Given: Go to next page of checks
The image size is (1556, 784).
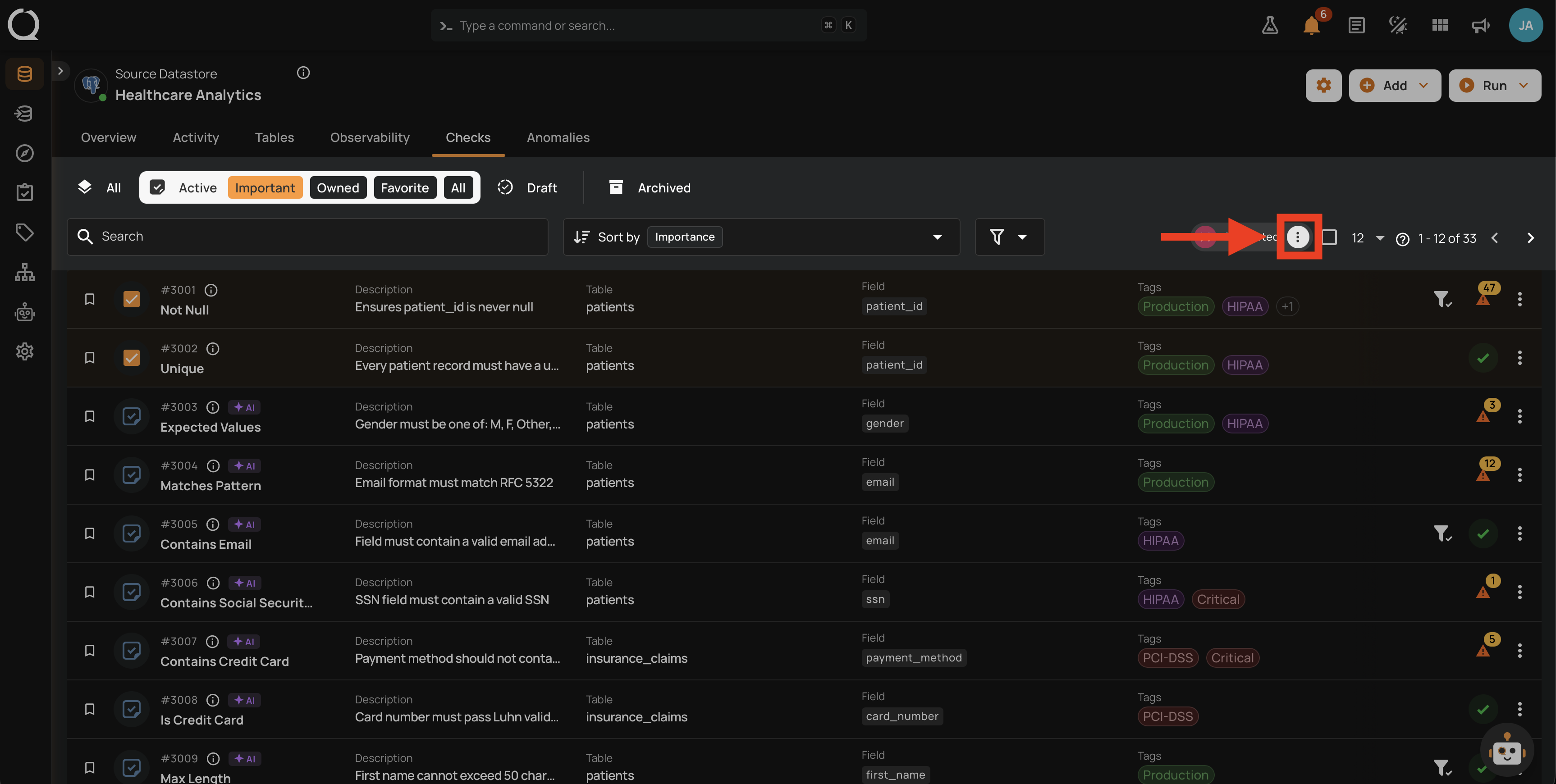Looking at the screenshot, I should (1530, 238).
